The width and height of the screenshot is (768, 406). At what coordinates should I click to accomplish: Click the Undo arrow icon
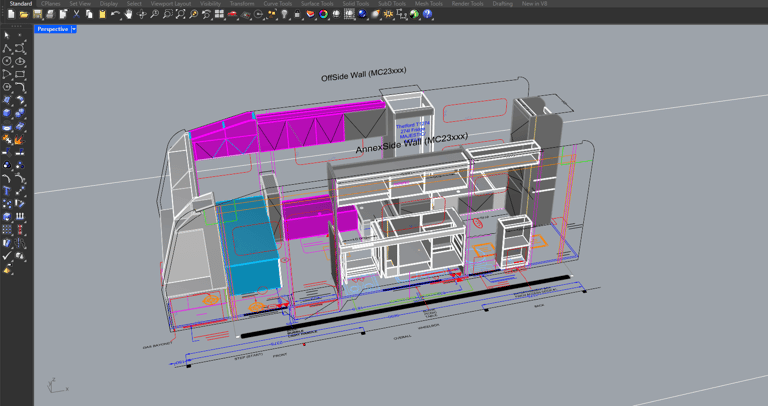[115, 15]
